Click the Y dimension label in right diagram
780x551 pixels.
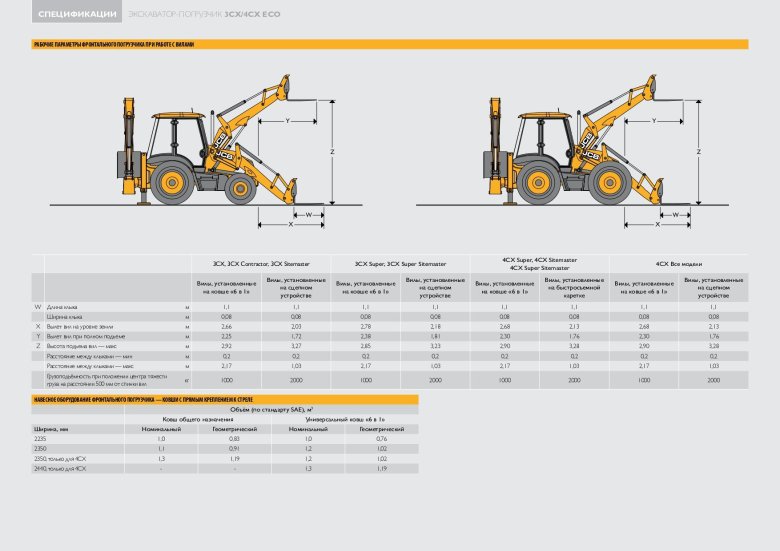click(x=654, y=120)
